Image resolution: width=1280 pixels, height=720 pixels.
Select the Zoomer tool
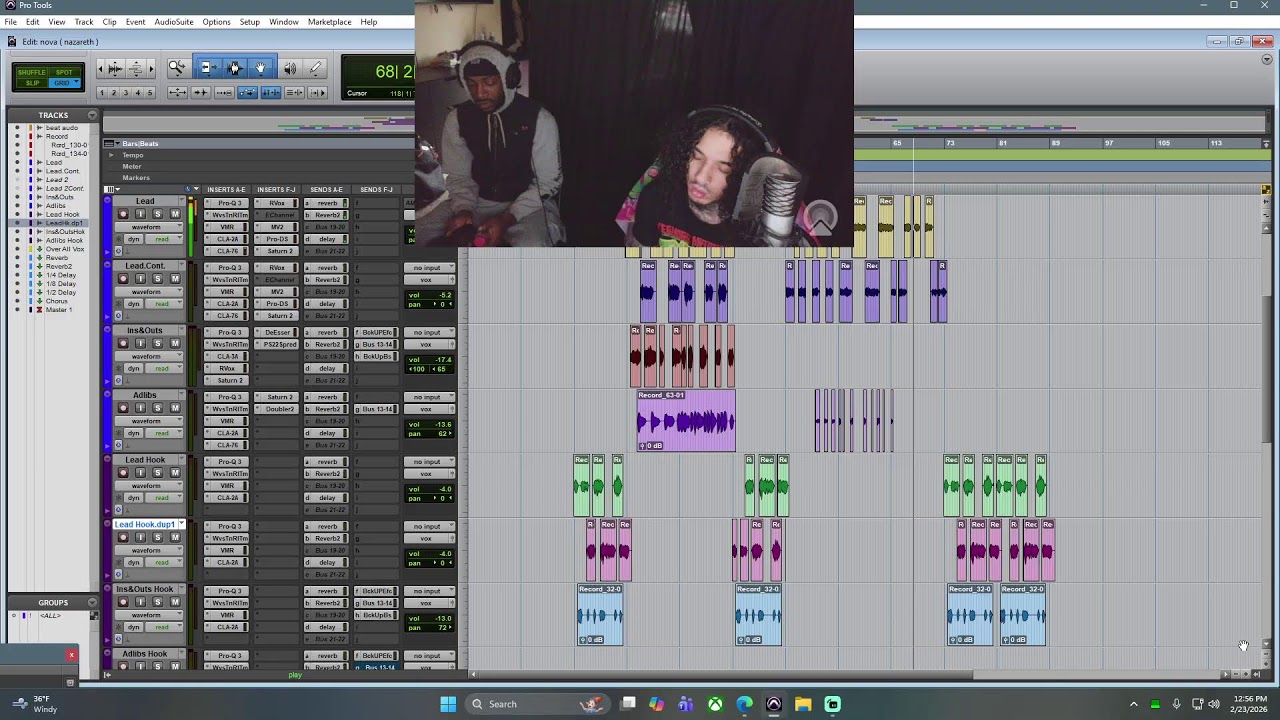click(x=177, y=68)
